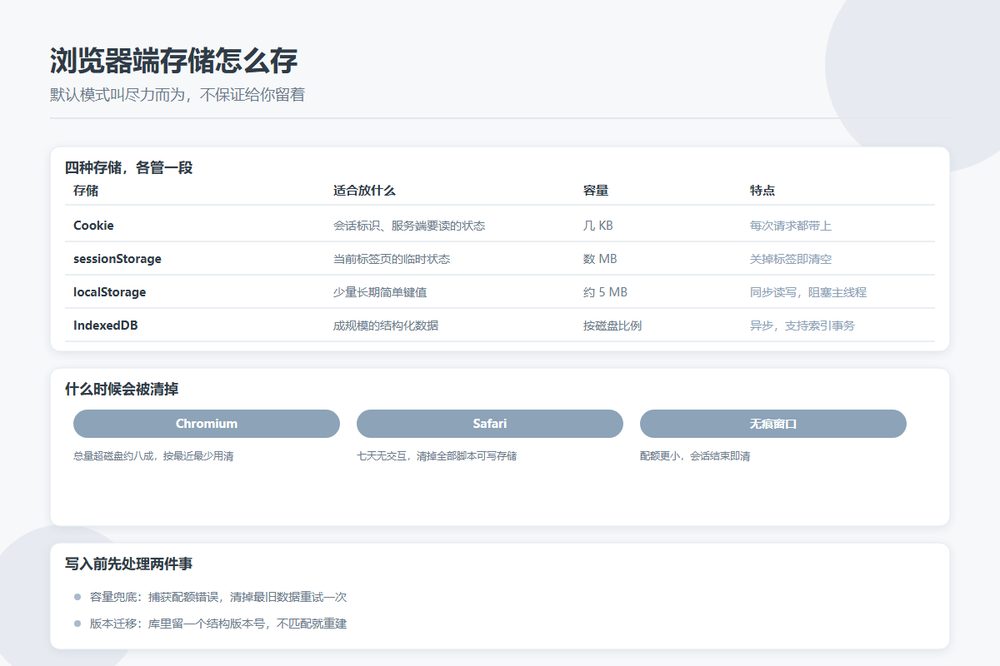The image size is (1000, 666).
Task: Click the capacity cell 数 MB
Action: coord(600,258)
